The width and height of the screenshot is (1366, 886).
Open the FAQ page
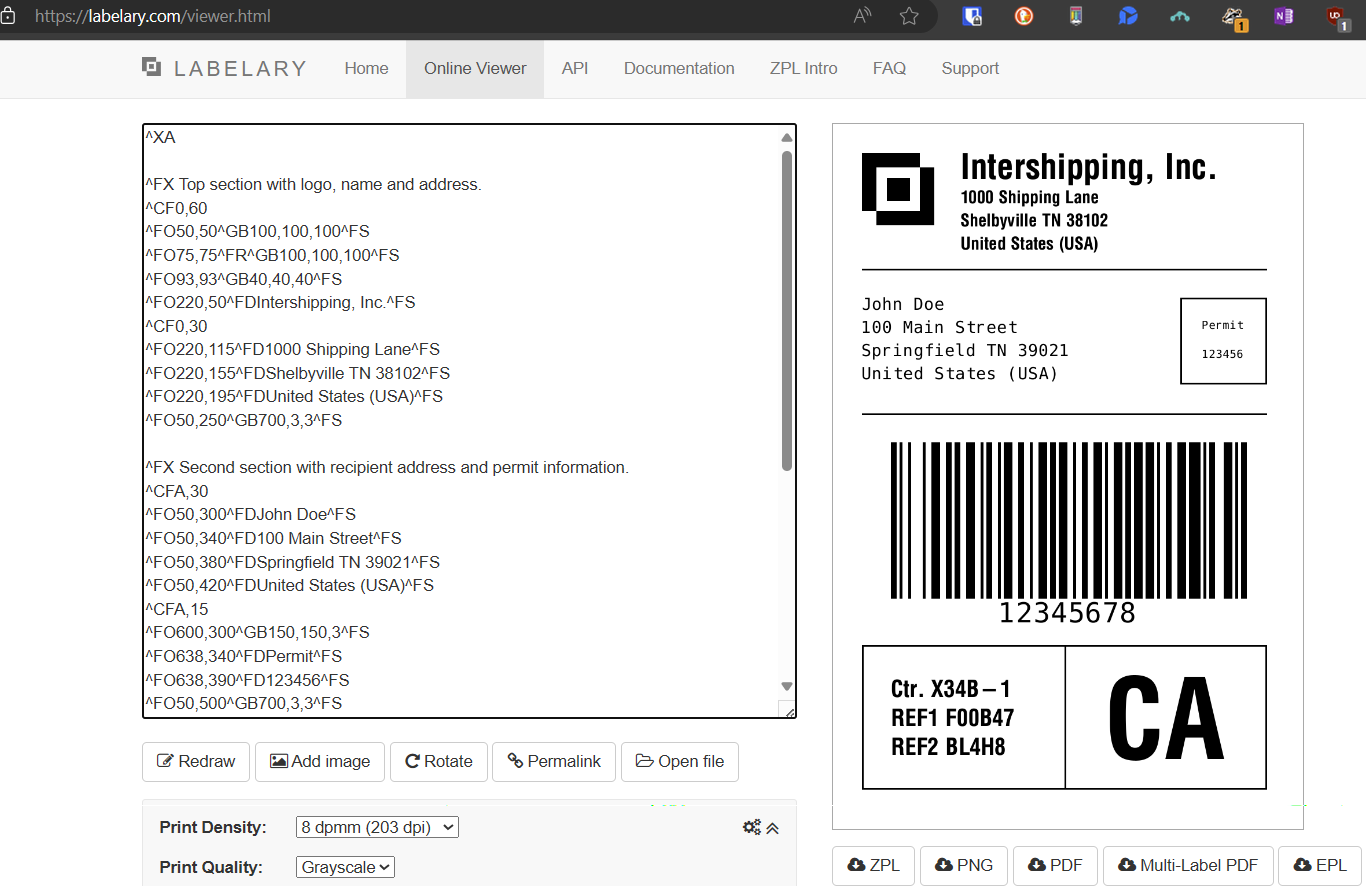coord(889,68)
